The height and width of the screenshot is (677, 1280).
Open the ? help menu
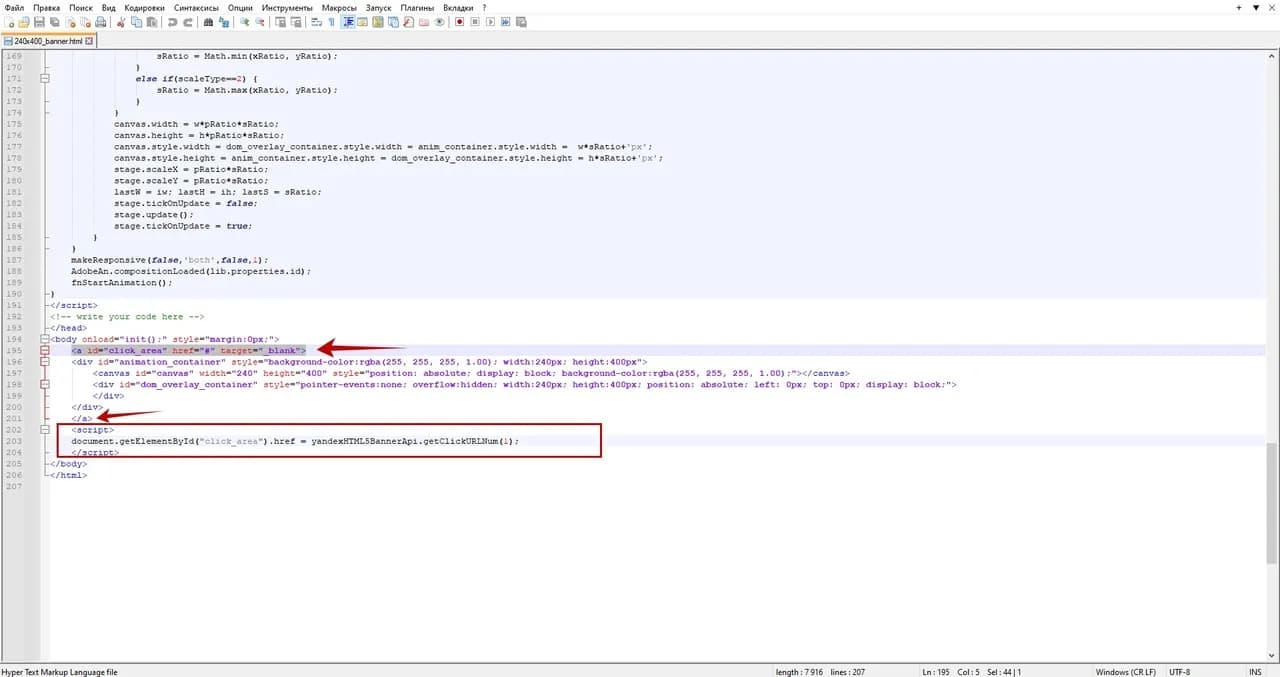click(x=484, y=7)
